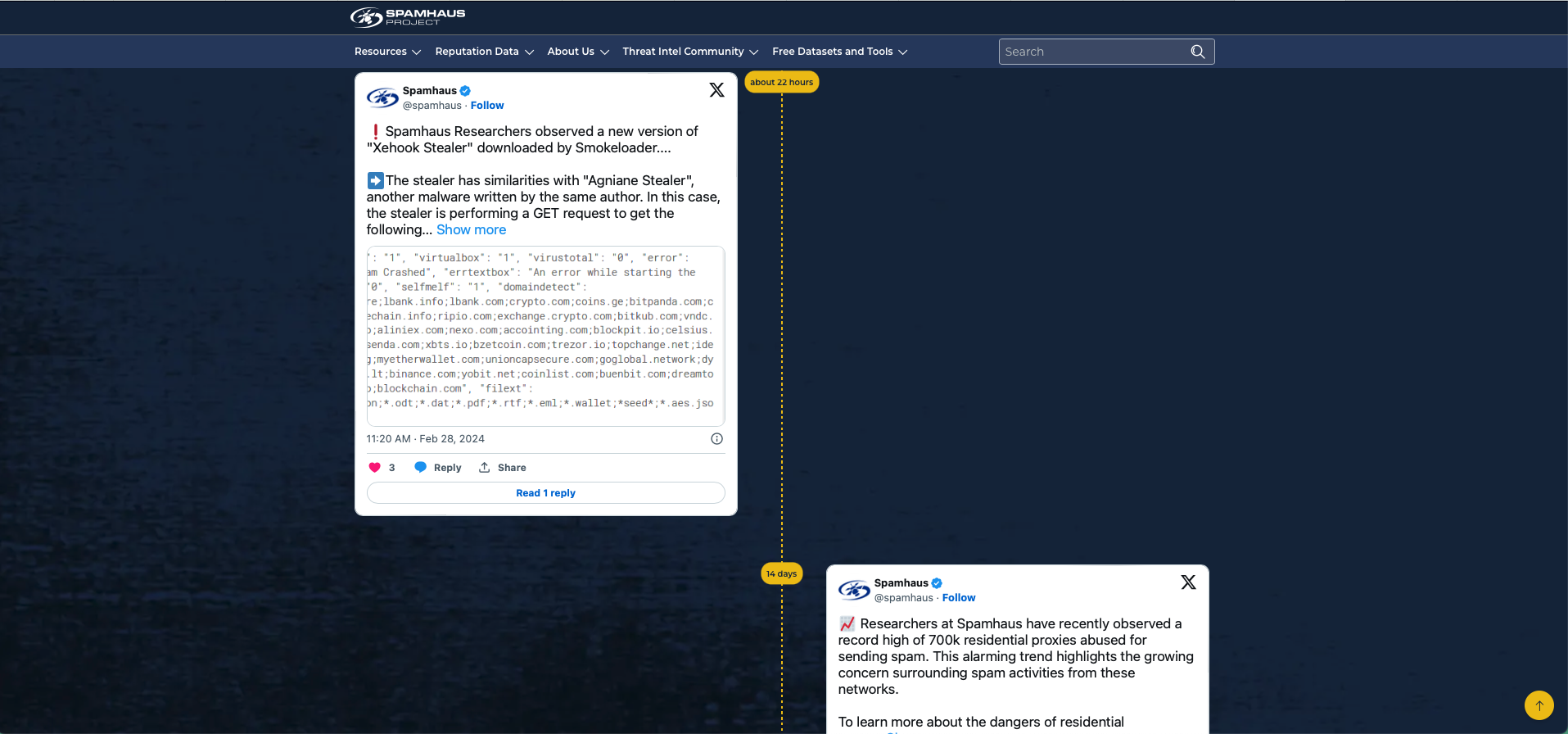Click the share upload icon
Screen dimensions: 1568x734
coord(484,467)
